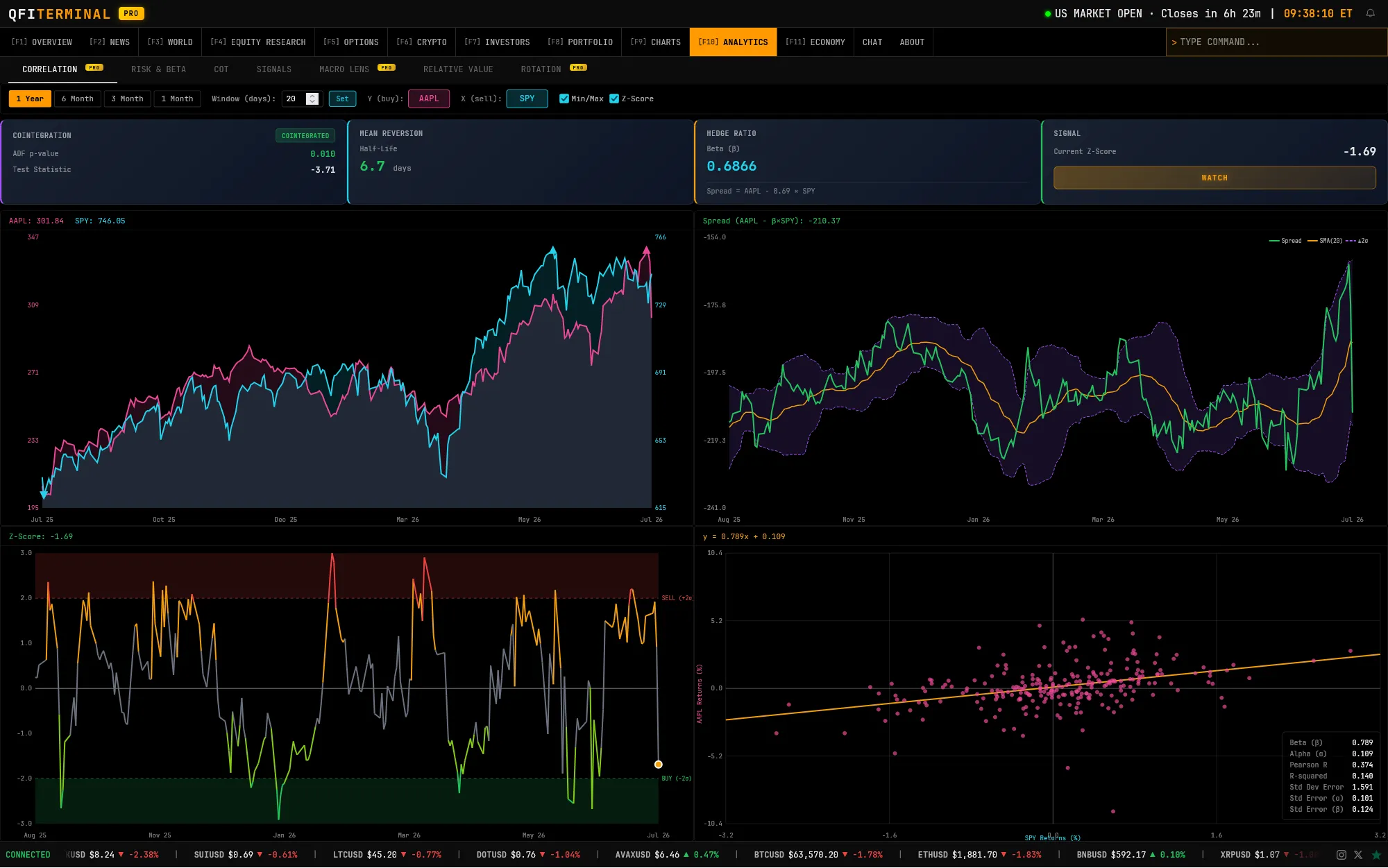Switch to the Rotation sub-tab
This screenshot has height=868, width=1388.
[553, 69]
